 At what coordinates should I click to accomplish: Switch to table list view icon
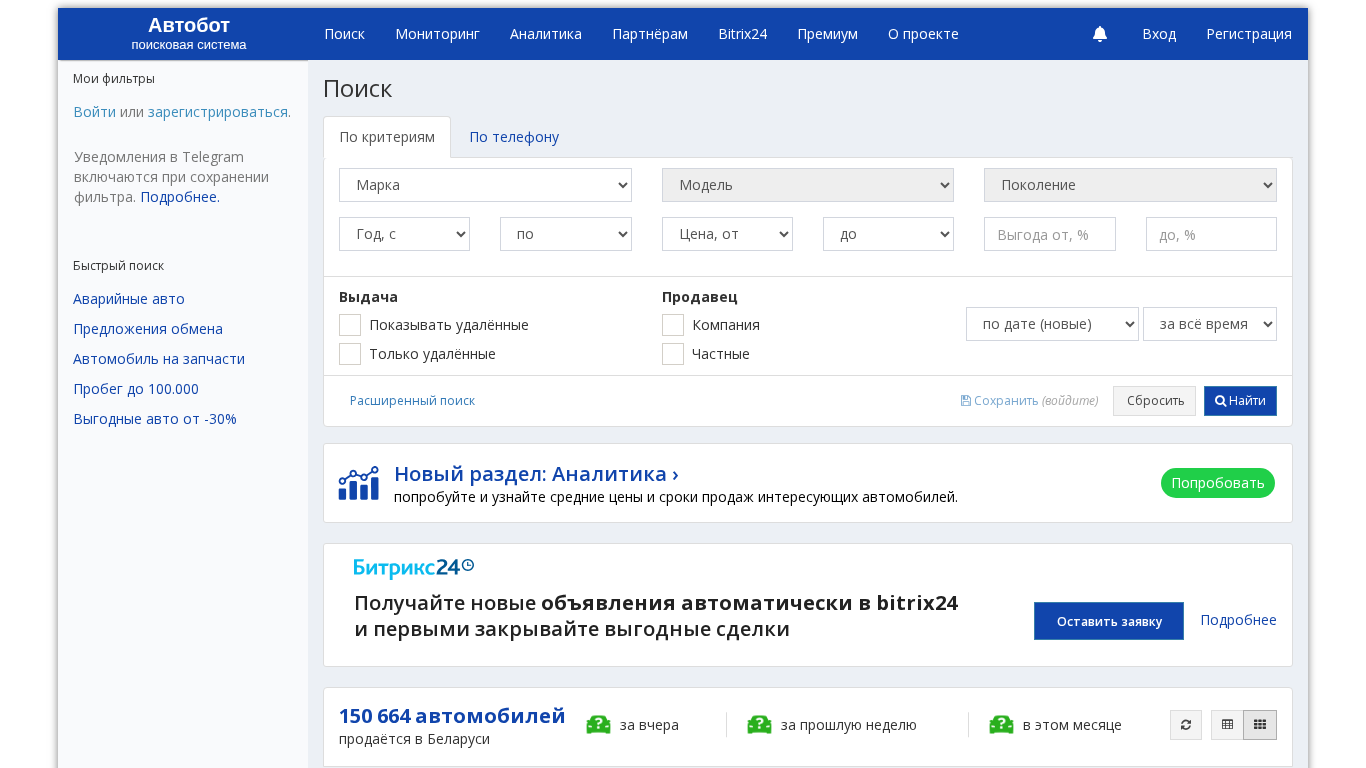point(1227,725)
